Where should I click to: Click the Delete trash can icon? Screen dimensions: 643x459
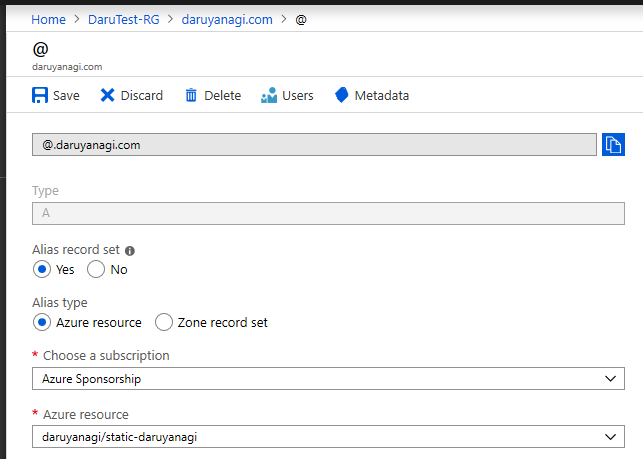[x=191, y=95]
